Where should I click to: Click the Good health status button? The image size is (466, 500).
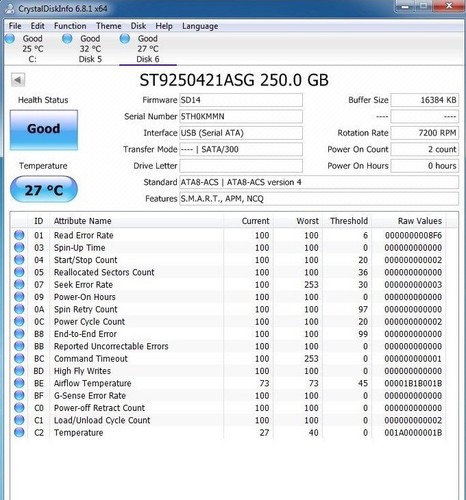pos(44,130)
